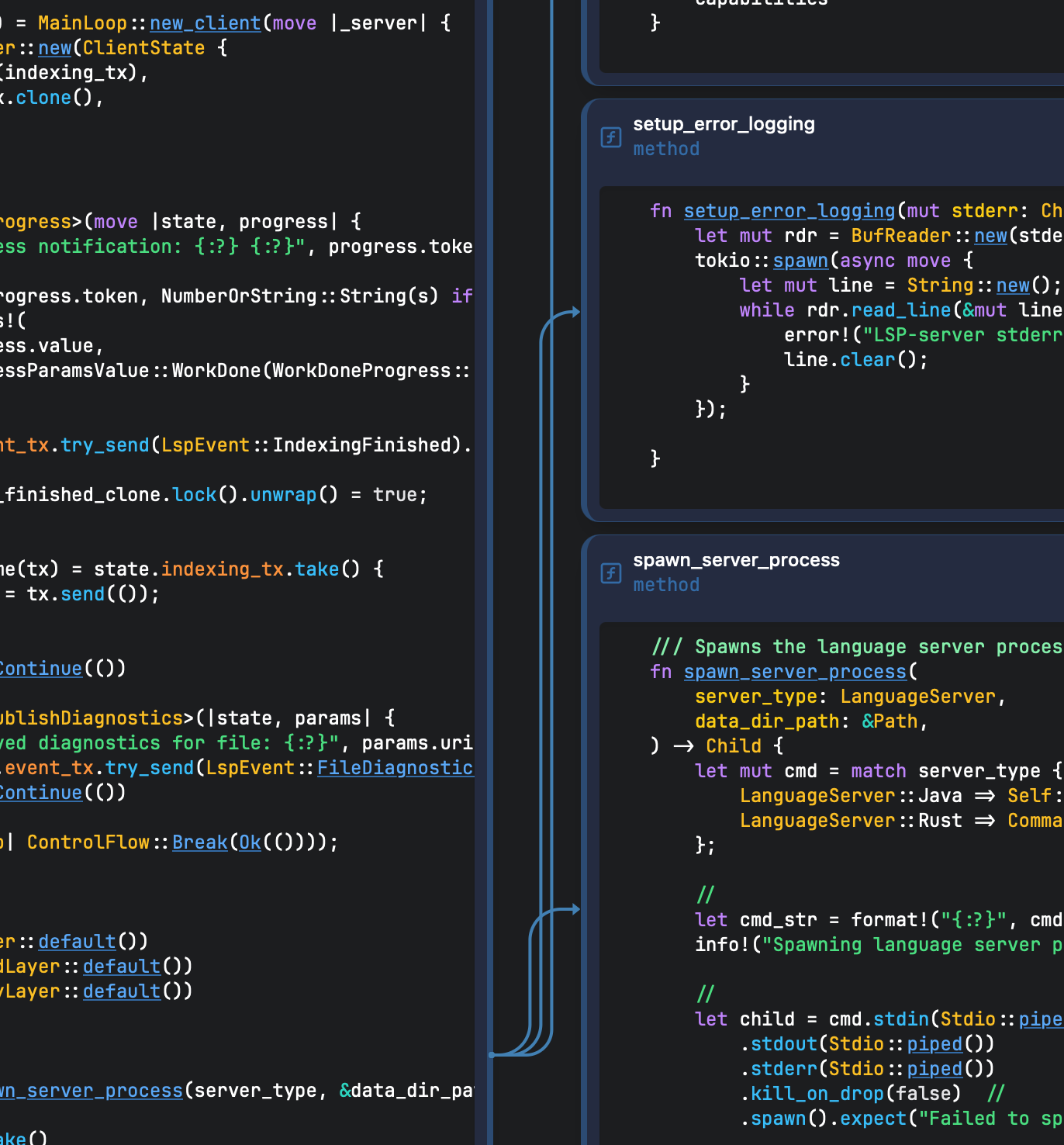Click the arrowhead pointing to spawn_server_process card
Screen dimensions: 1064x1145
click(x=575, y=909)
